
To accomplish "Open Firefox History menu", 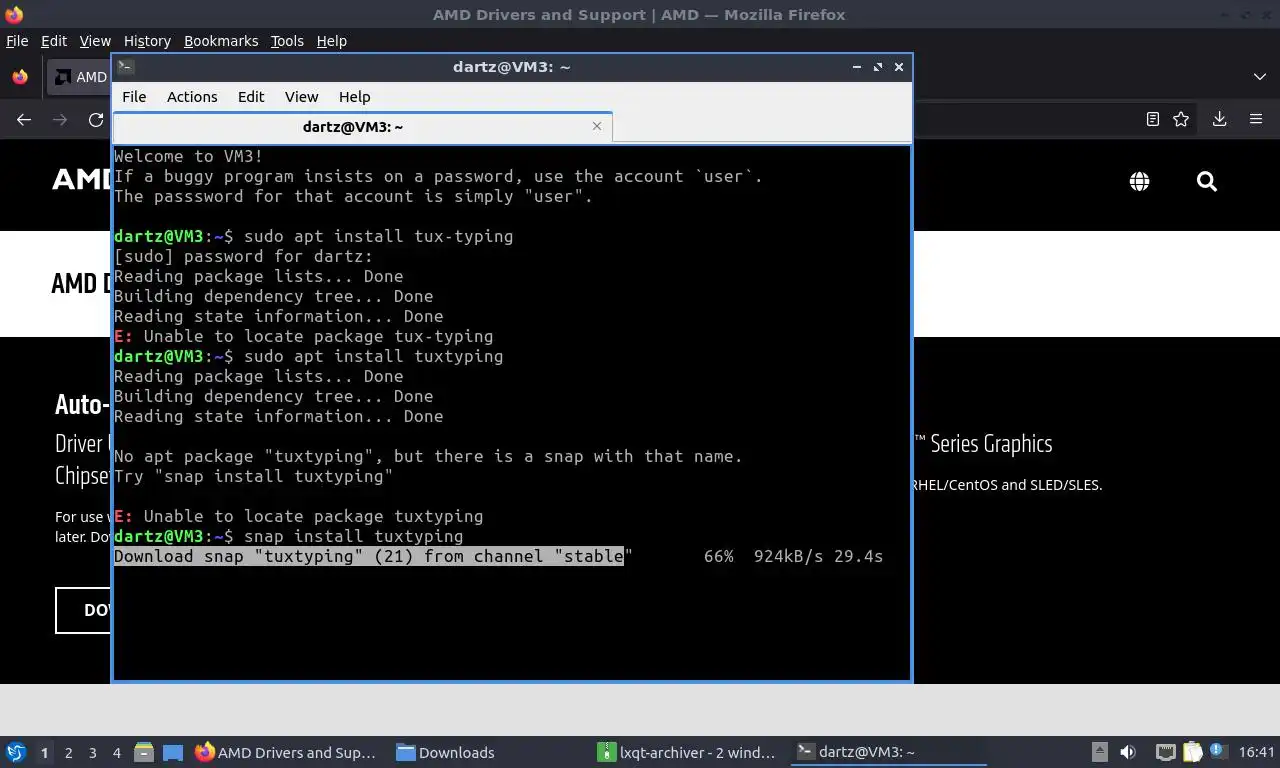I will tap(147, 41).
